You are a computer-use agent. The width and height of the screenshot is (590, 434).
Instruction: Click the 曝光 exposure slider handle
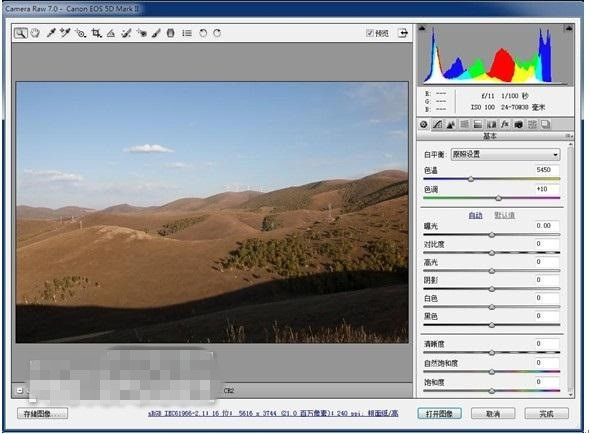coord(492,235)
